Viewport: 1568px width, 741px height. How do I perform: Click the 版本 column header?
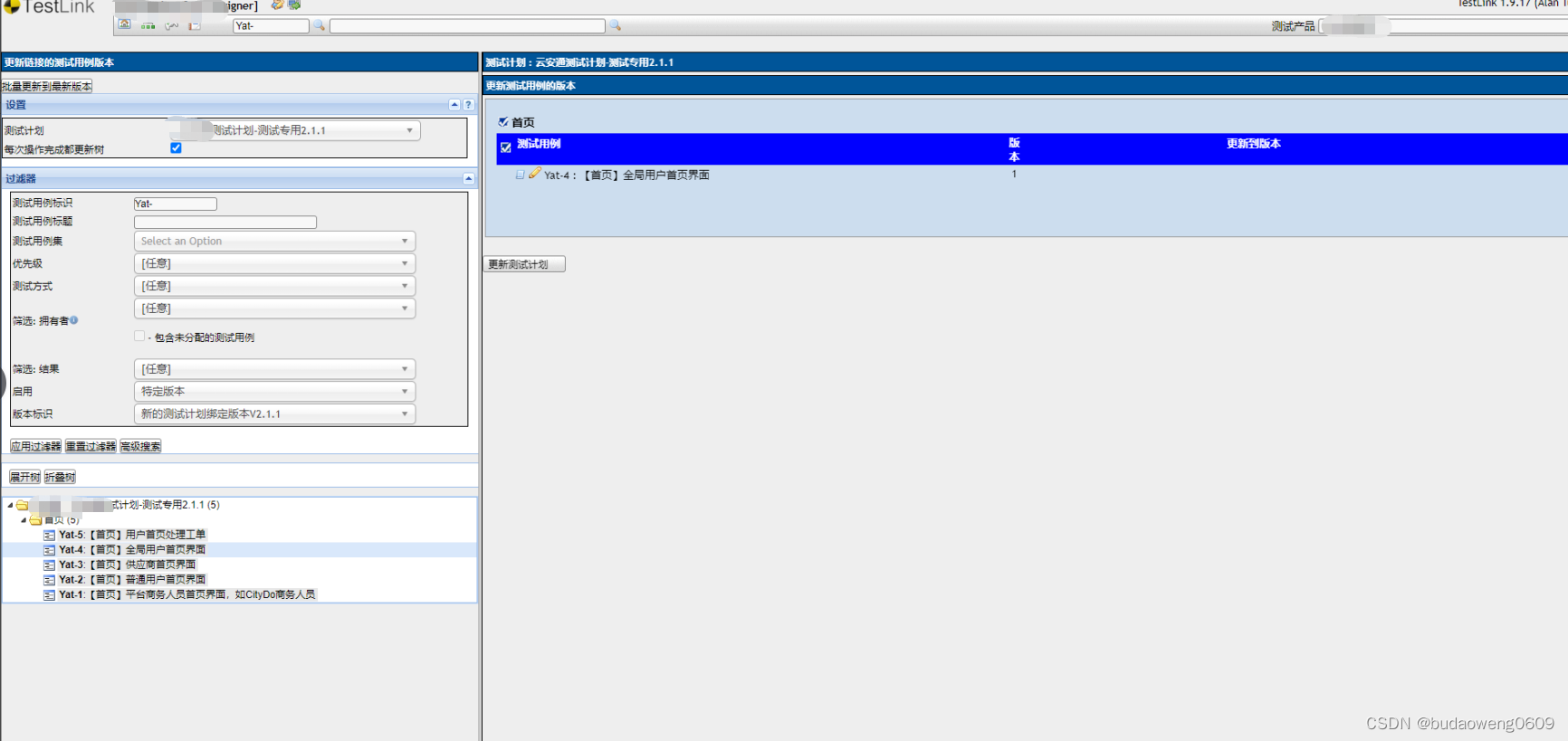(x=1014, y=149)
